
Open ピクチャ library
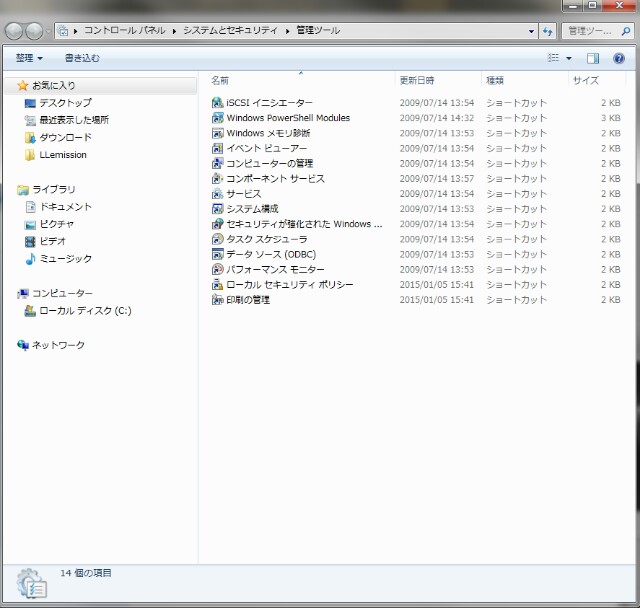point(57,224)
